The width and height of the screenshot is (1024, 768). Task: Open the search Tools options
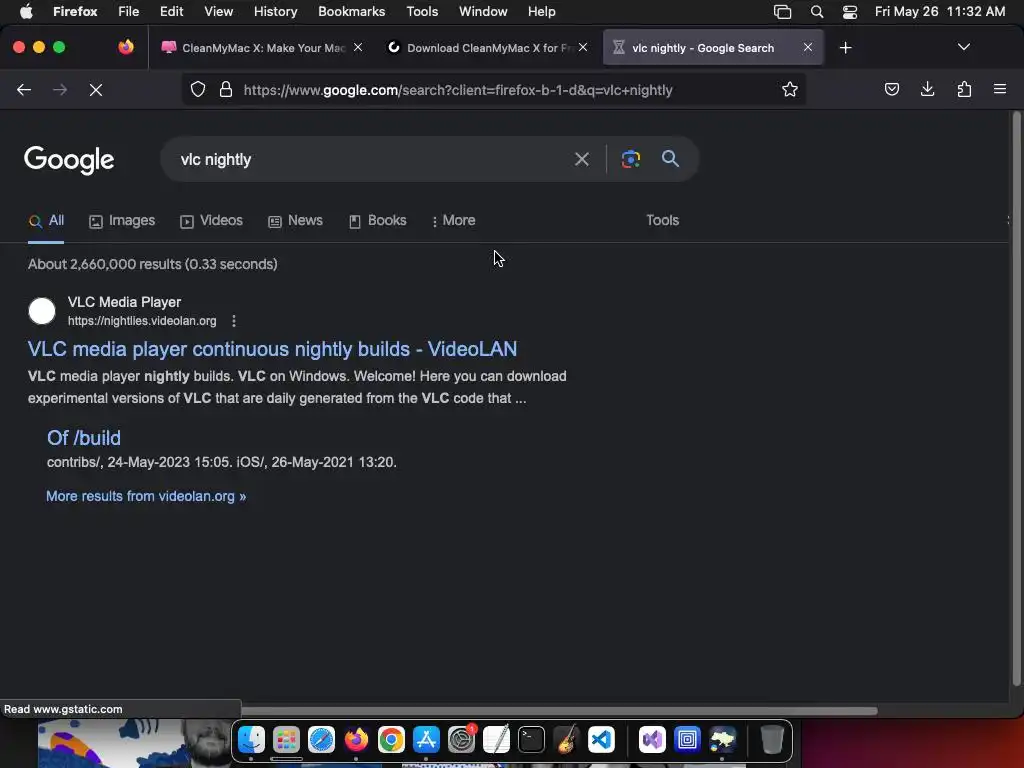point(662,221)
